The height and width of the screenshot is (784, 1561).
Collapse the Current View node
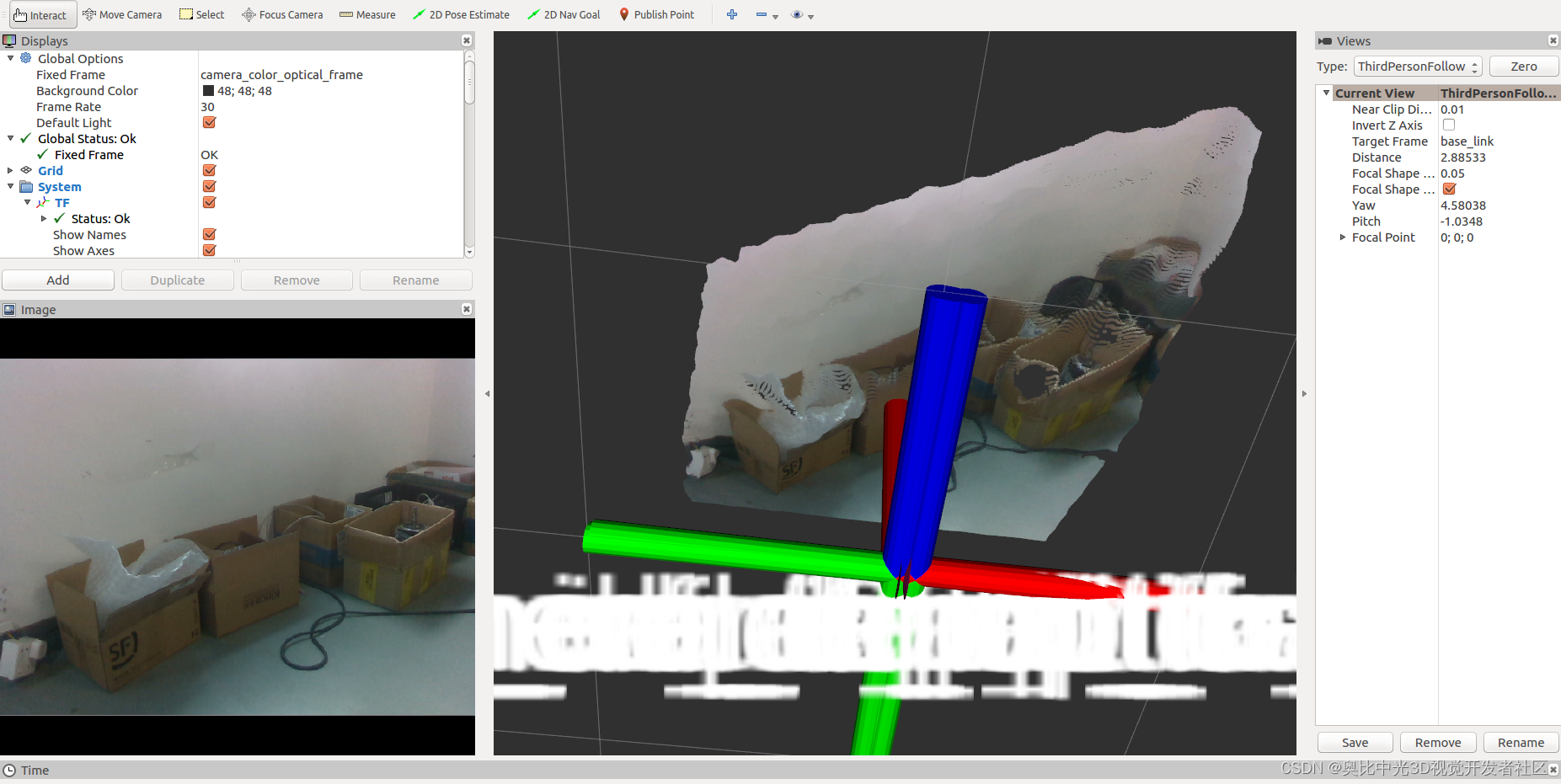pyautogui.click(x=1327, y=93)
